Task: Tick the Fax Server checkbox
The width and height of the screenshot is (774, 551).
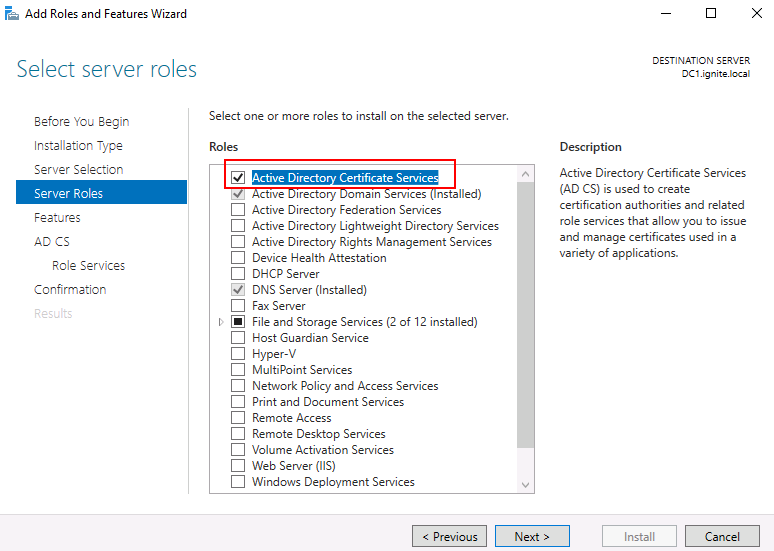Action: [x=238, y=306]
